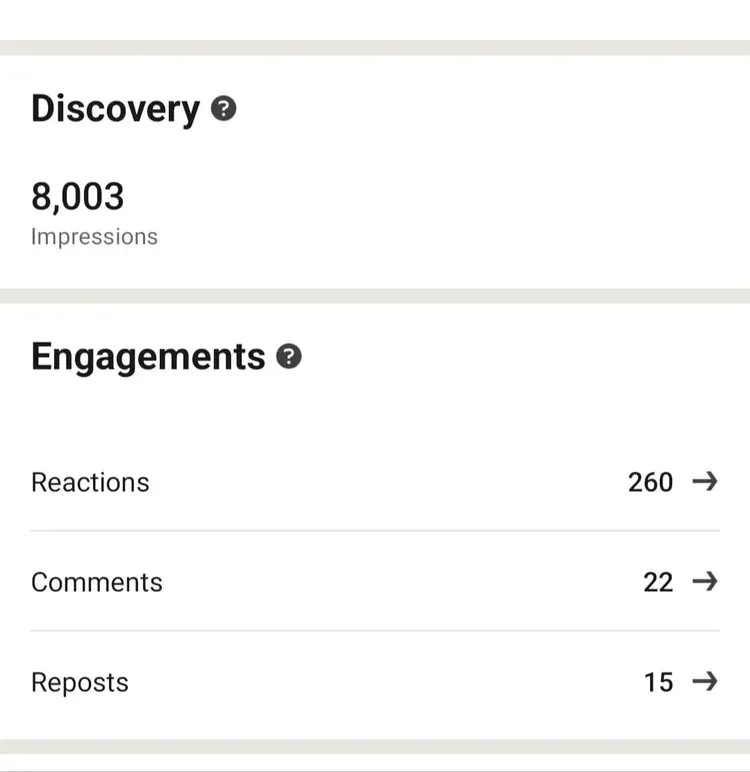Tap the Engagements help question-mark icon

[289, 357]
